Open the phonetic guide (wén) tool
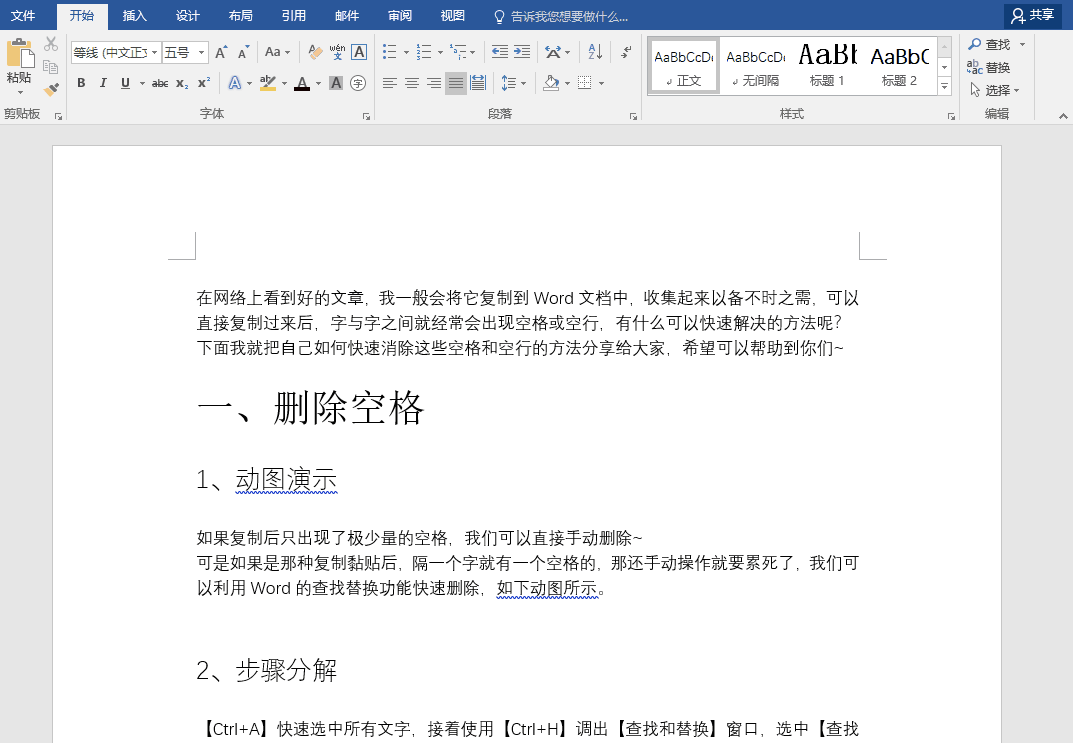 tap(337, 52)
